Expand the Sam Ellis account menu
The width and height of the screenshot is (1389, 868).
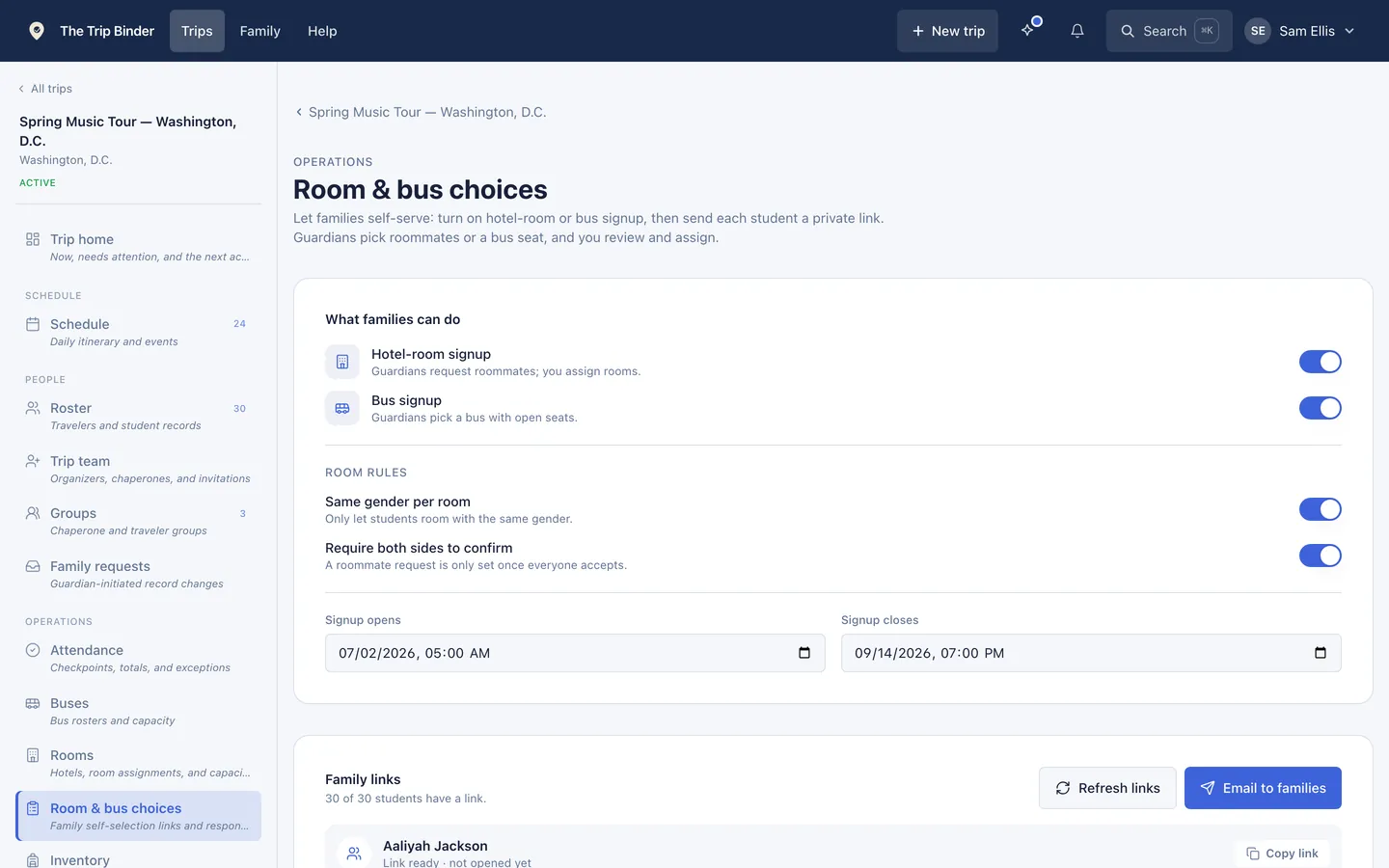point(1300,31)
